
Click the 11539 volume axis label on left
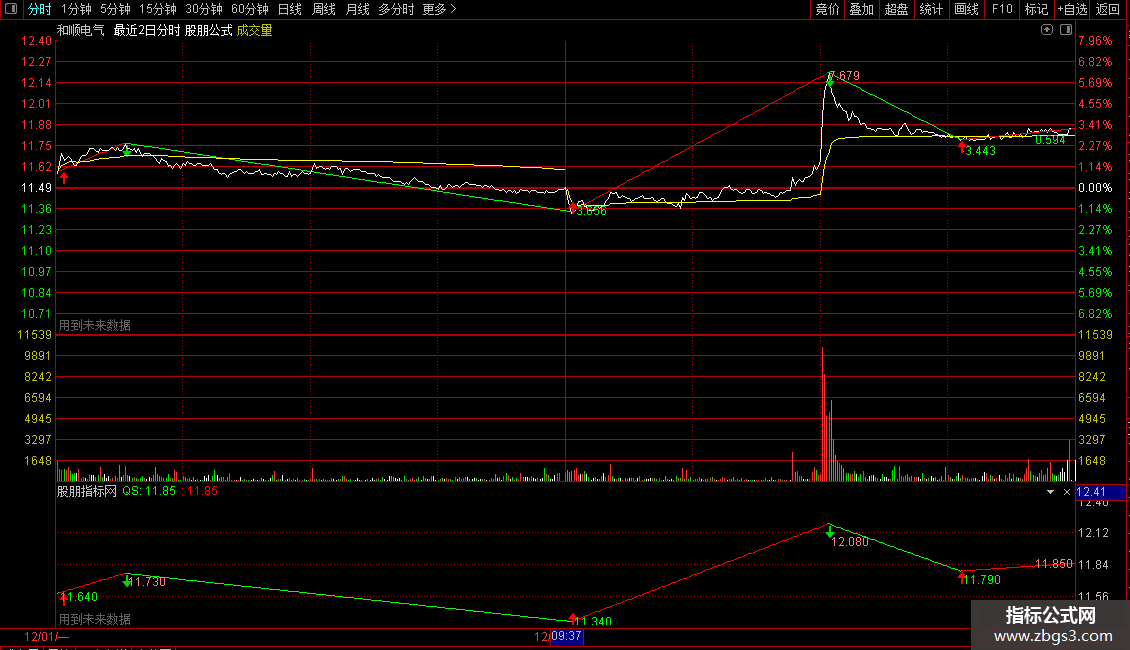click(35, 334)
